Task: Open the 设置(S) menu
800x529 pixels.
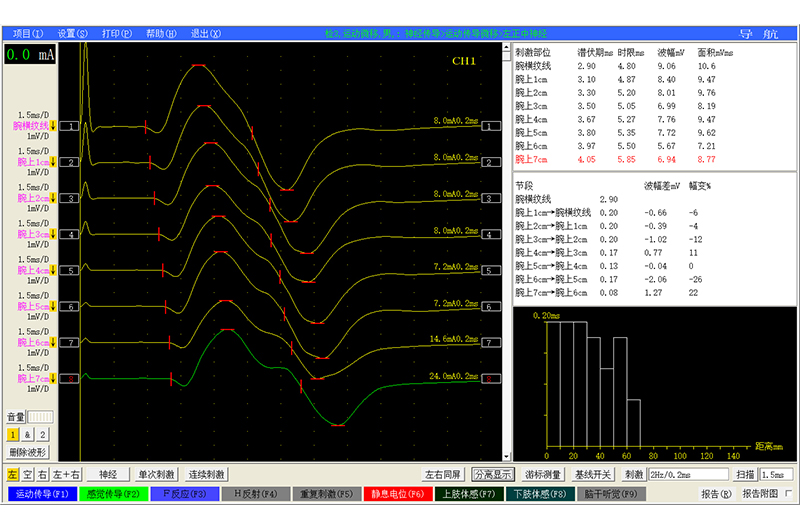Action: [72, 33]
